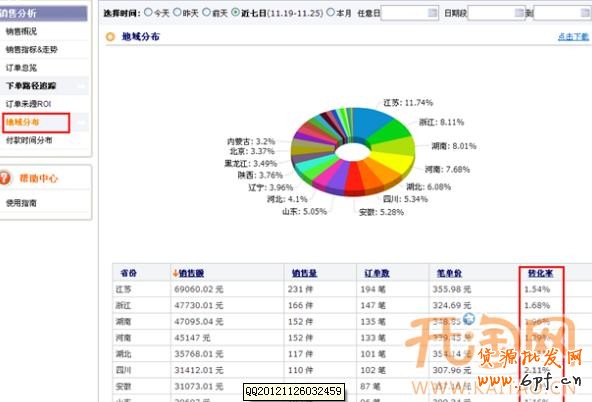Screen dimensions: 592x402
Task: Click the pie label 江苏: 11.74%
Action: 408,103
